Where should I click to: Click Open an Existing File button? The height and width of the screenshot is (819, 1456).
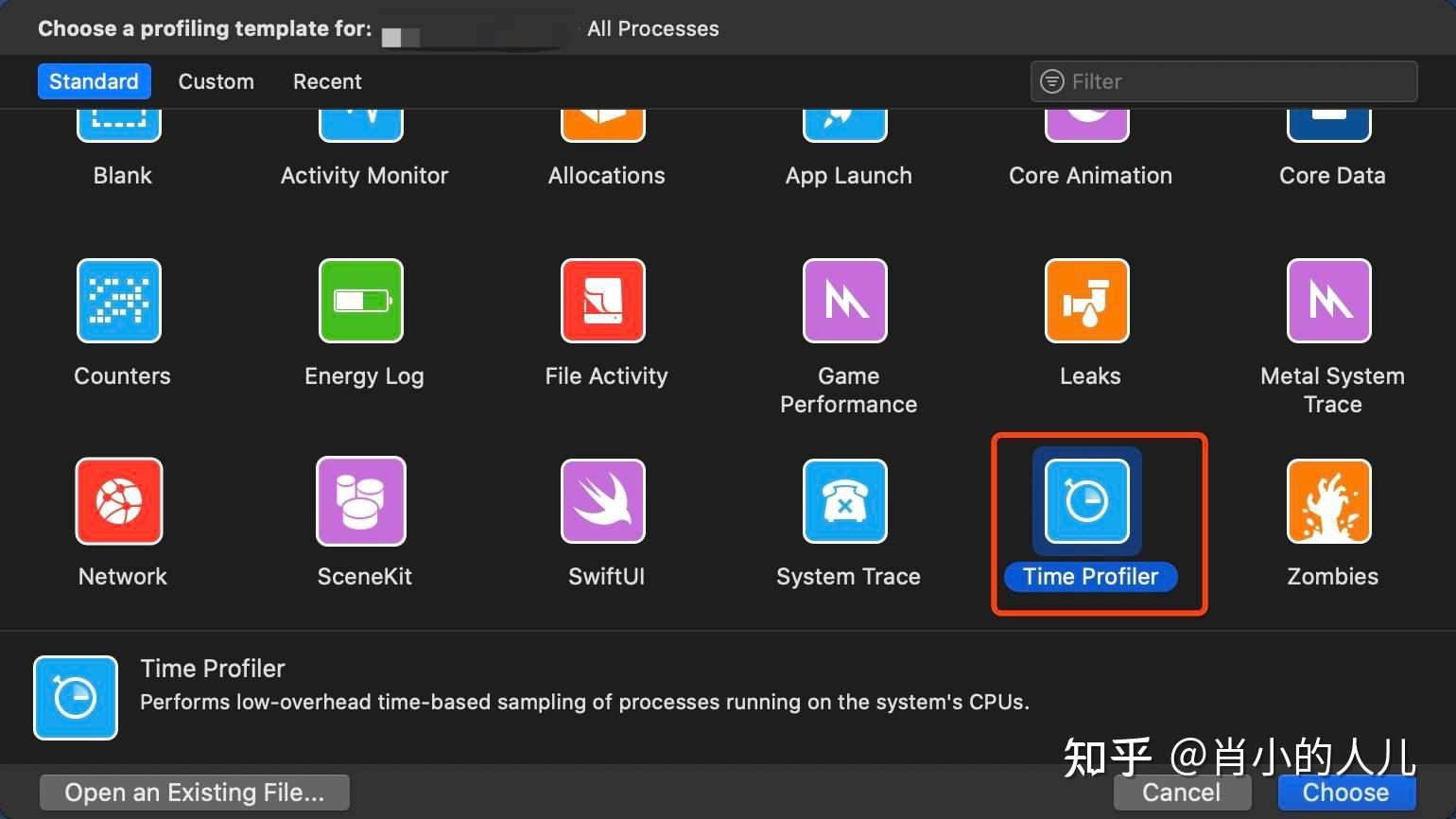click(195, 793)
